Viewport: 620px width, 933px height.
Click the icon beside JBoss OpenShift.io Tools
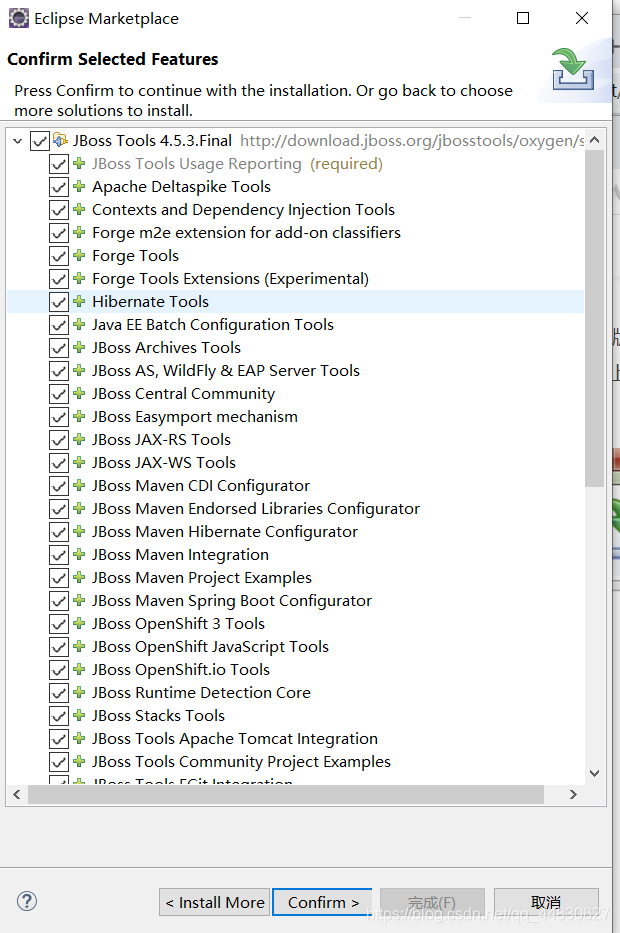point(79,669)
